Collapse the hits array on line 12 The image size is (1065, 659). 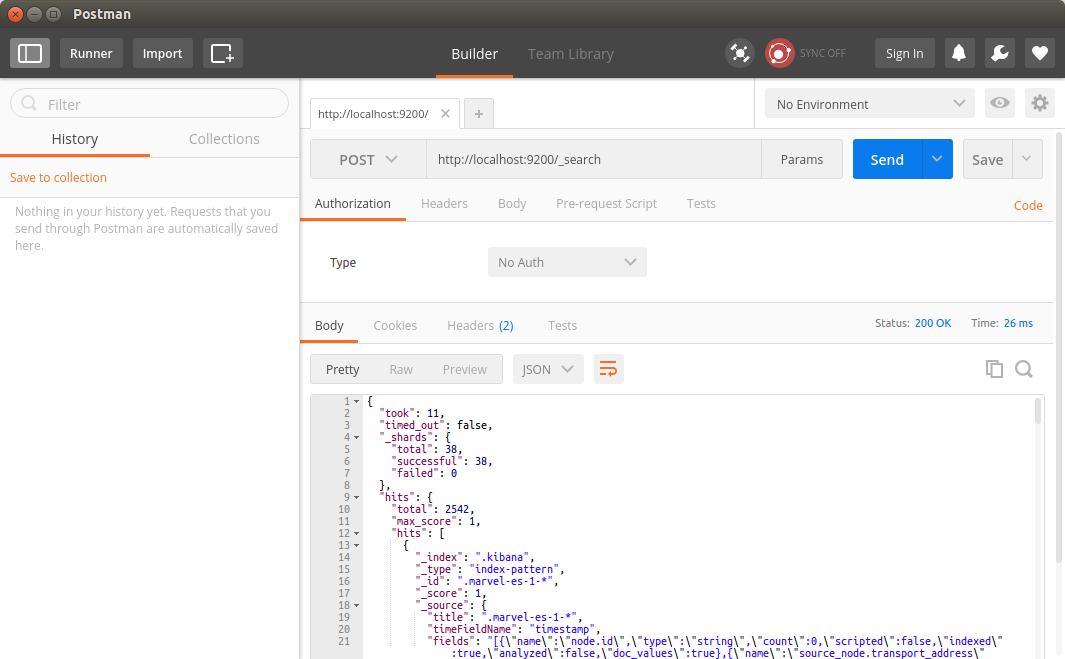point(356,533)
